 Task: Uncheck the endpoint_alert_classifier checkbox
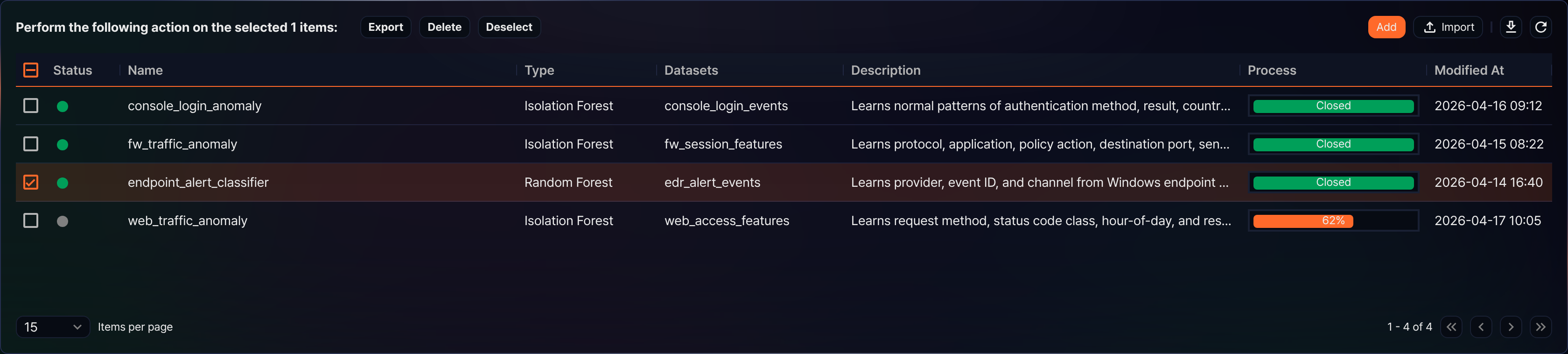click(x=30, y=182)
